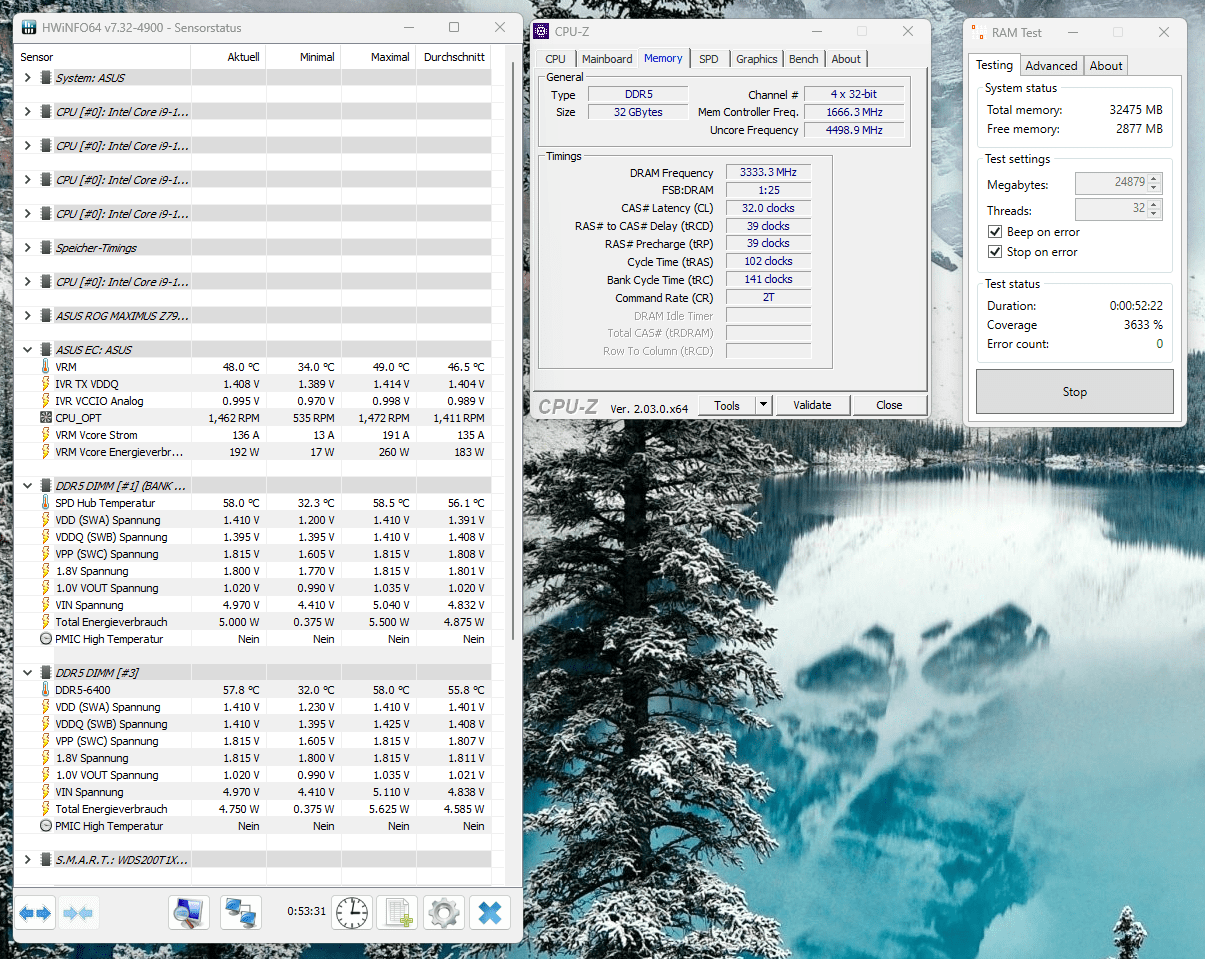The width and height of the screenshot is (1205, 959).
Task: Click the HWiNFO expand arrows toolbar icon
Action: tap(35, 912)
